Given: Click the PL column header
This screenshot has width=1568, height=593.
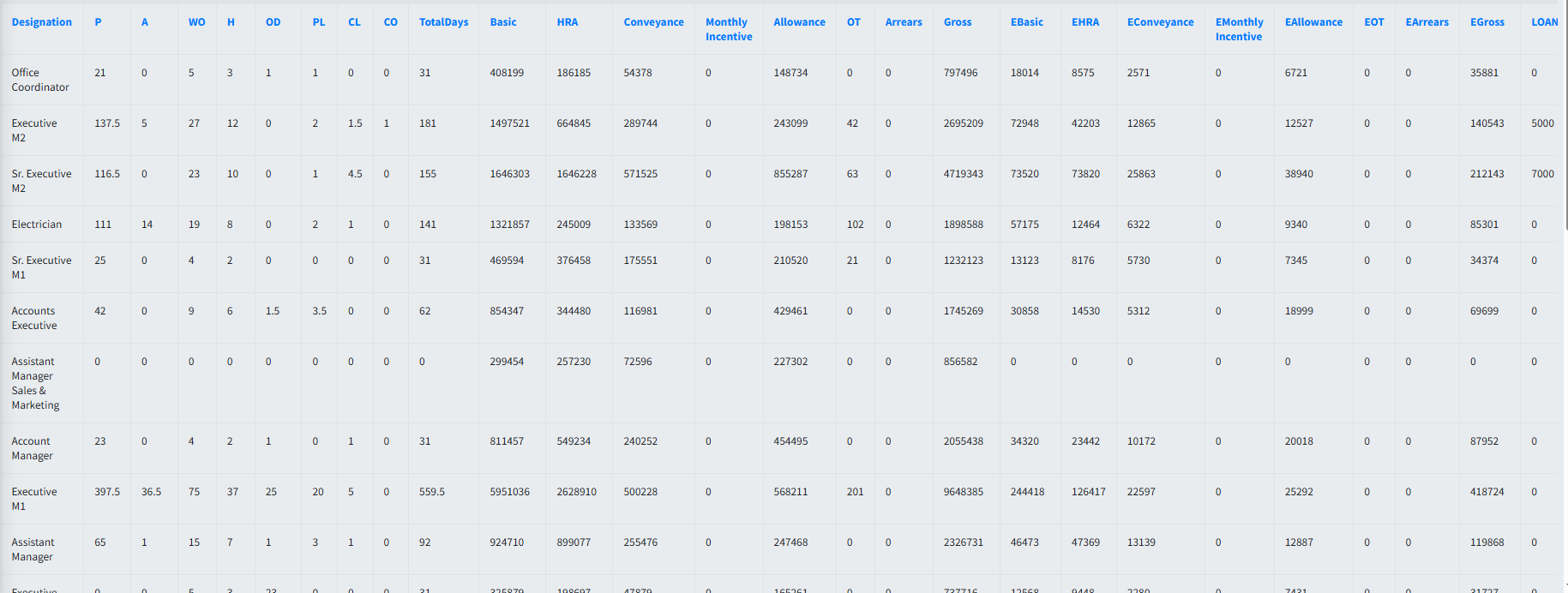Looking at the screenshot, I should tap(318, 22).
